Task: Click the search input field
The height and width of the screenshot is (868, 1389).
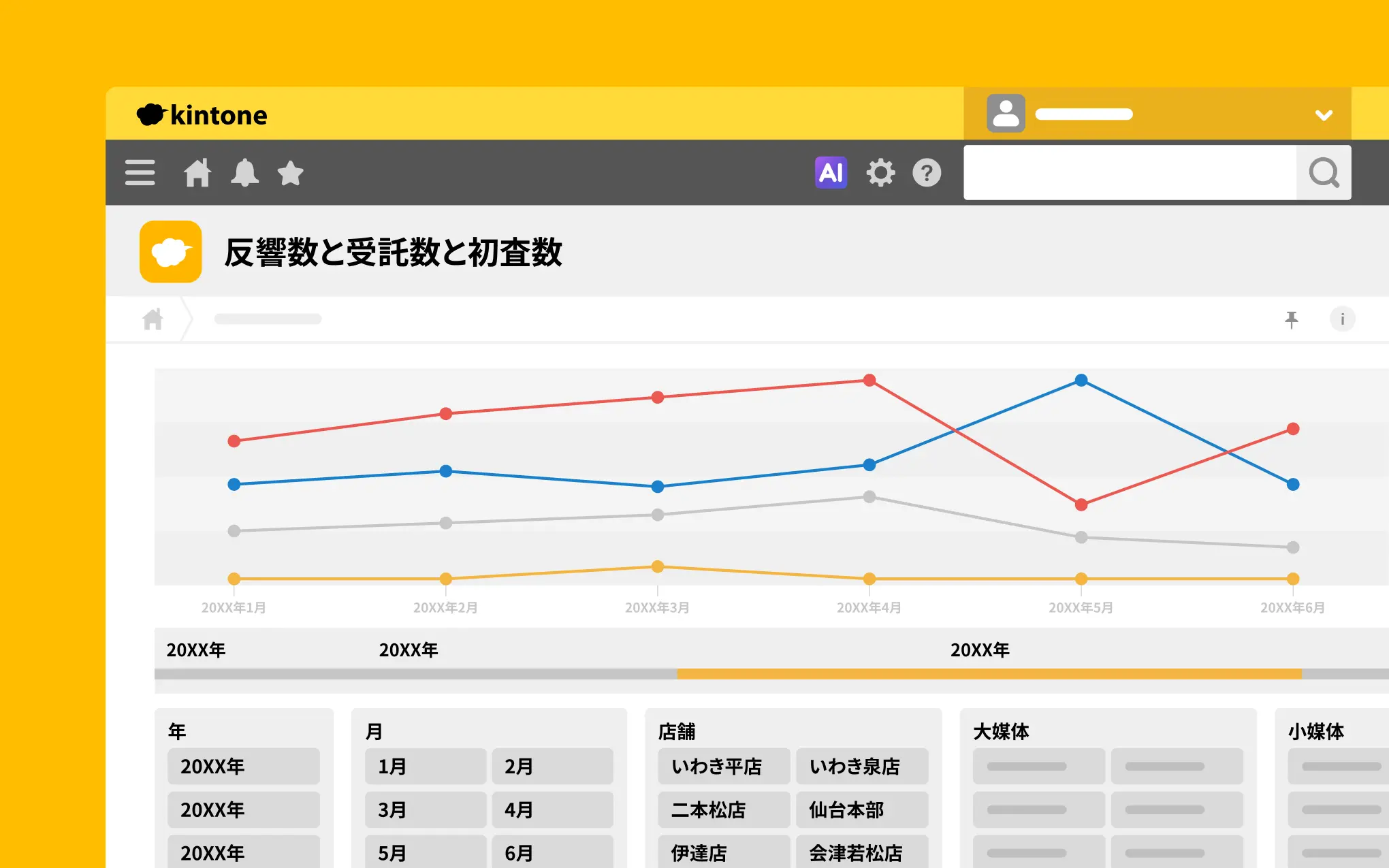Action: [x=1130, y=172]
